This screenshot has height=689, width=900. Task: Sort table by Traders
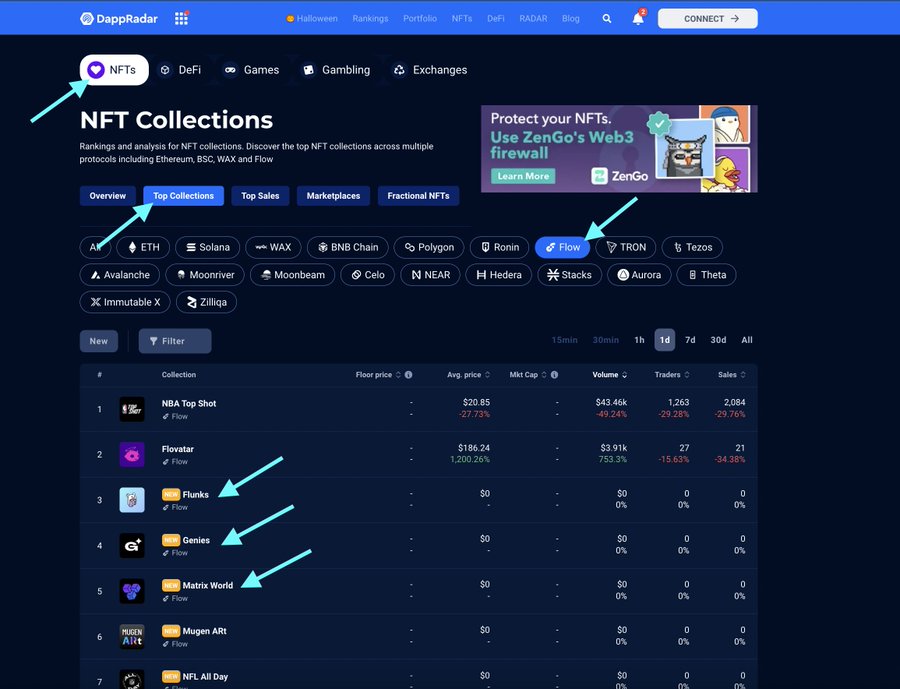(x=672, y=374)
